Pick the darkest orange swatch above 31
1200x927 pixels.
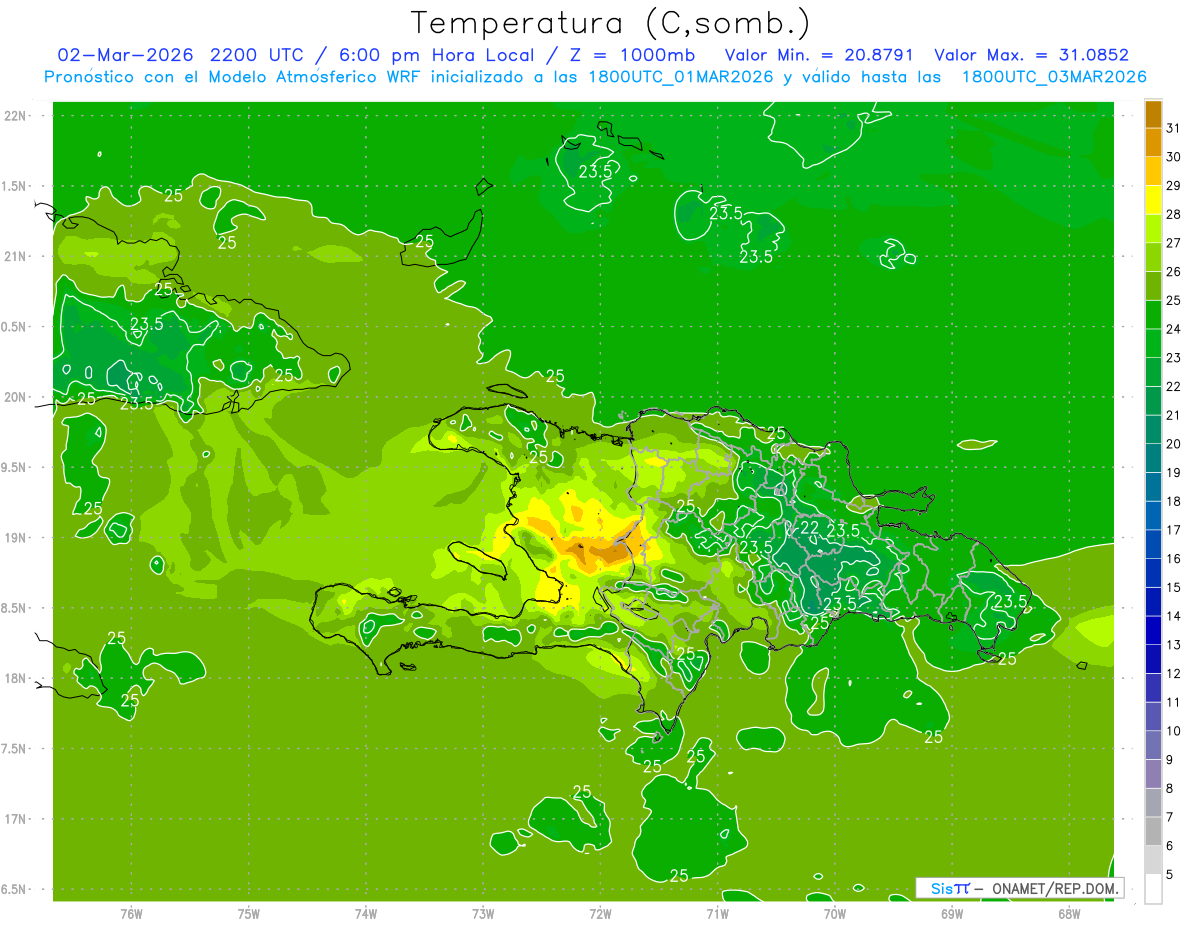click(x=1153, y=114)
